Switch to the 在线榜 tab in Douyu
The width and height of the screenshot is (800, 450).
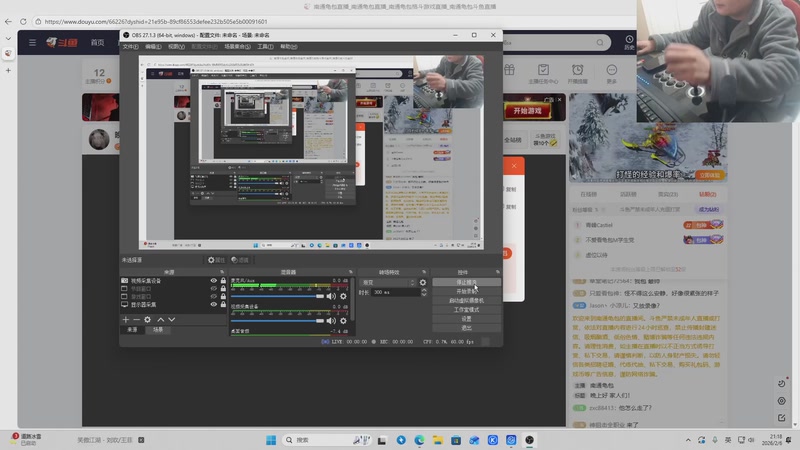(588, 194)
